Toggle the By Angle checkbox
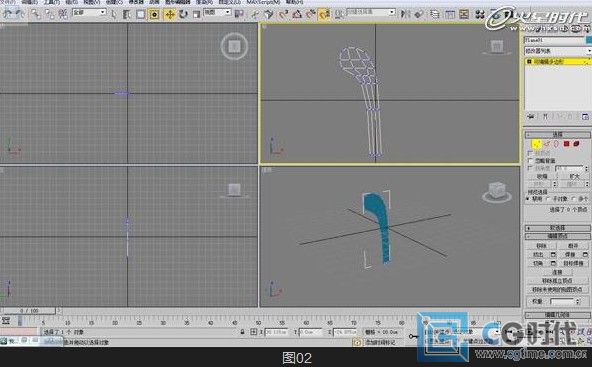The image size is (592, 367). pos(530,168)
